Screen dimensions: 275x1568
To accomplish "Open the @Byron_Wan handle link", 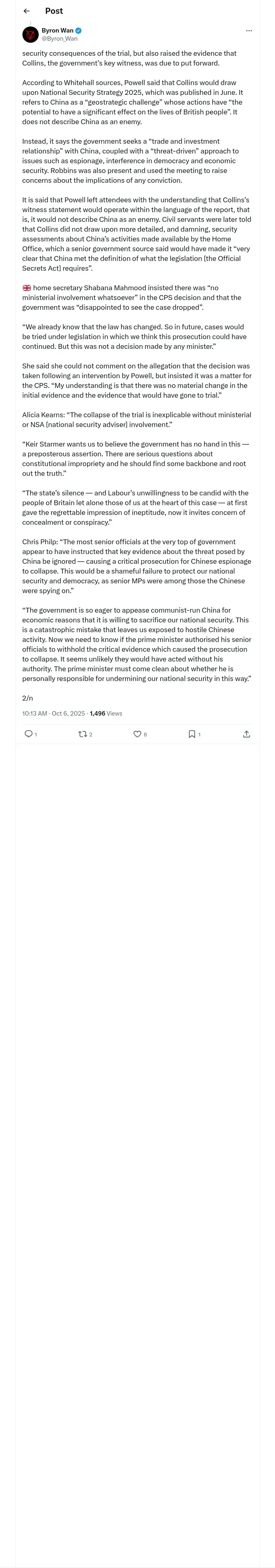I will (60, 38).
